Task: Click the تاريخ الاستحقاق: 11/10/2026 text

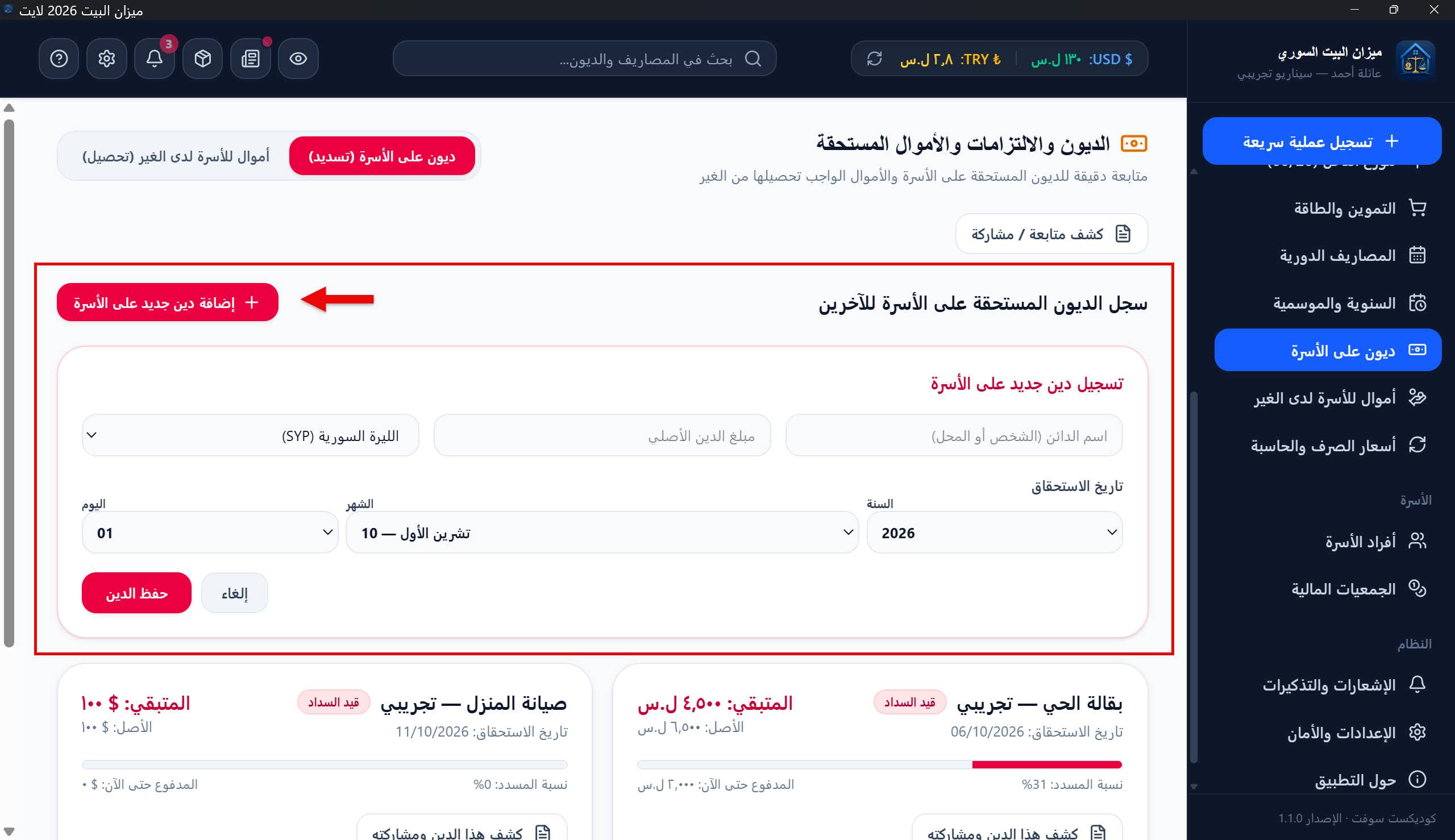Action: 482,731
